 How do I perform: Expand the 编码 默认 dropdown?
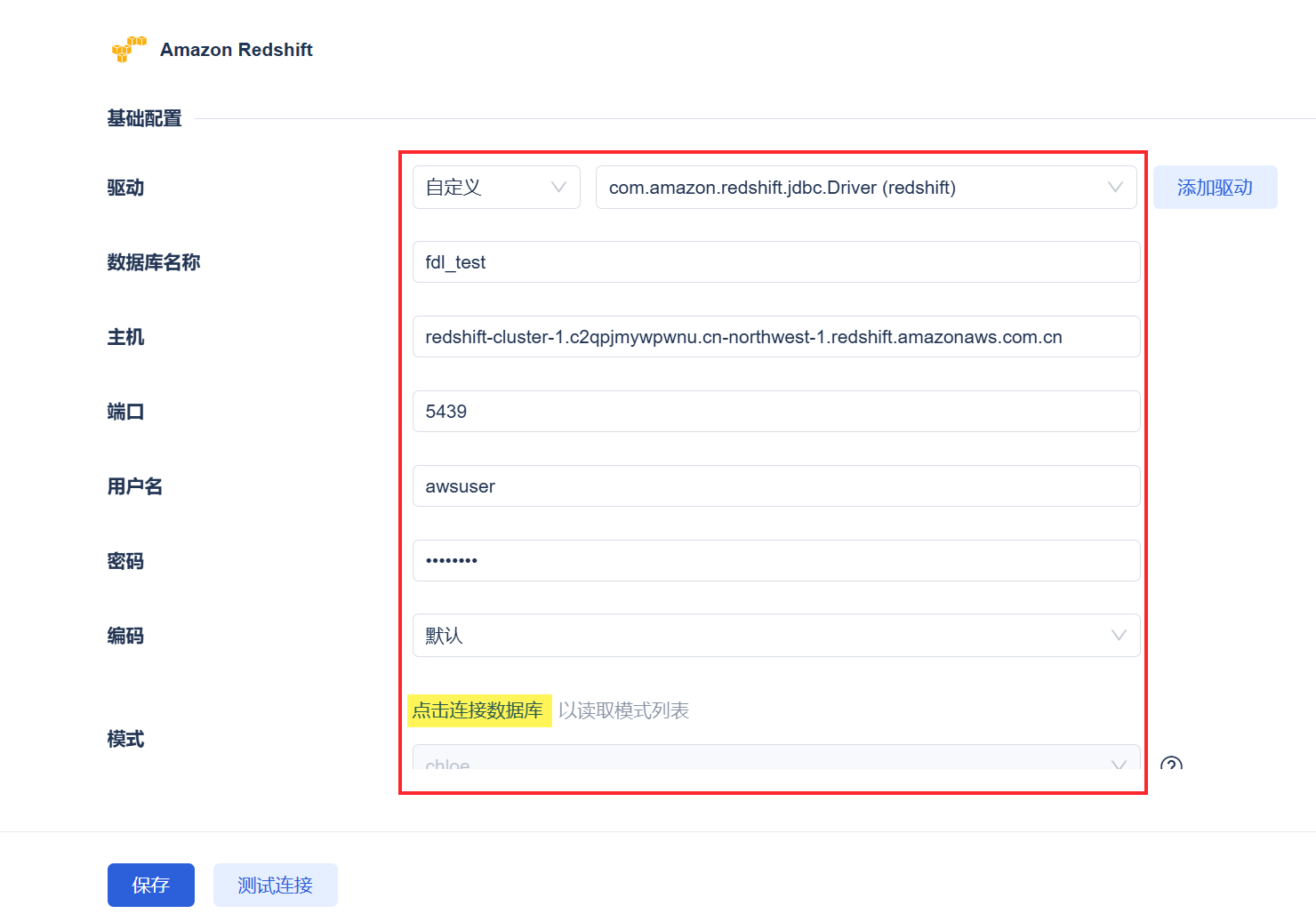pyautogui.click(x=776, y=636)
